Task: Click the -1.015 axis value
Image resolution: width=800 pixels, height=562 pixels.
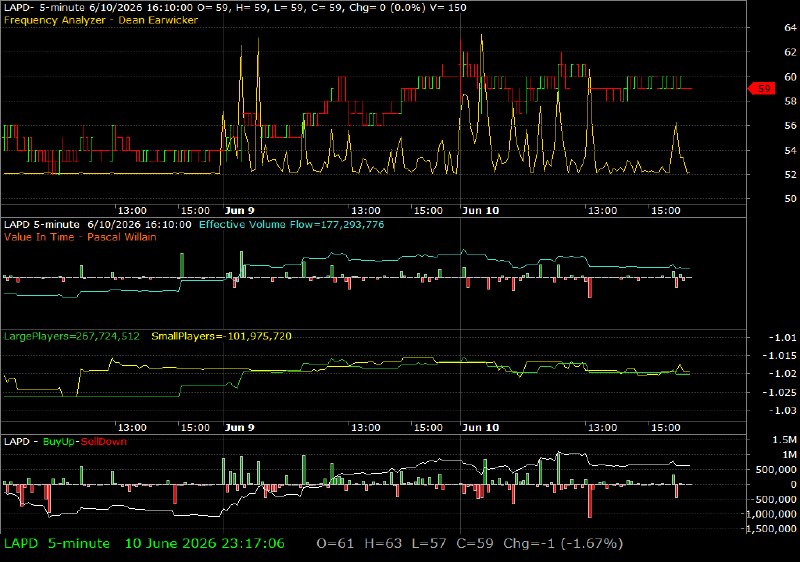Action: [x=779, y=355]
